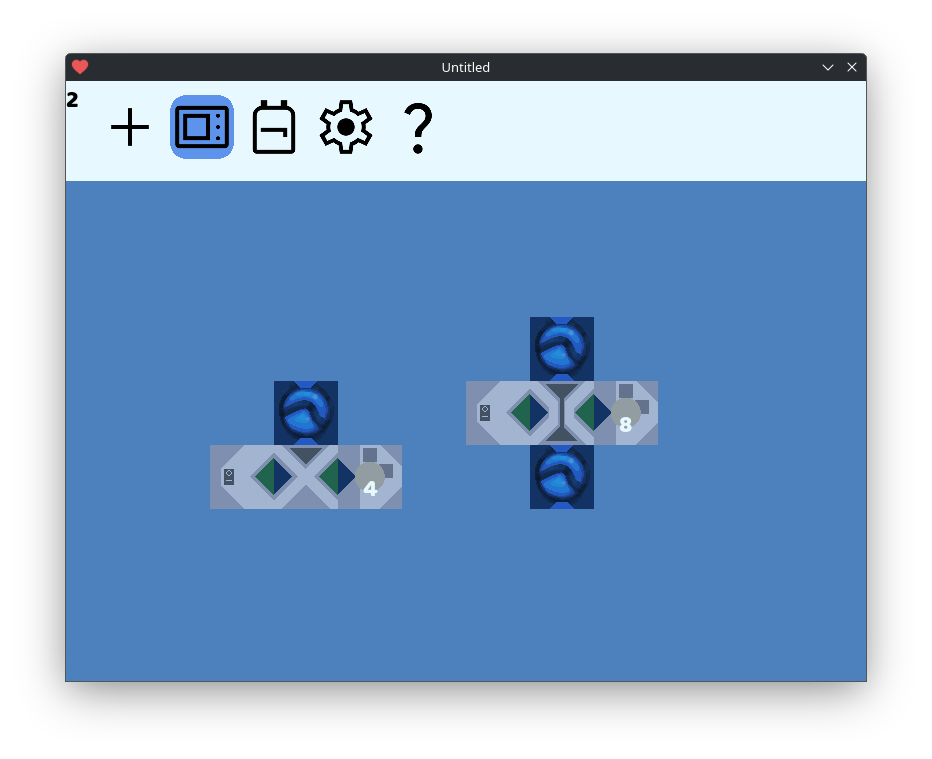Click the second green-blue diamond on machine 8

pos(593,412)
